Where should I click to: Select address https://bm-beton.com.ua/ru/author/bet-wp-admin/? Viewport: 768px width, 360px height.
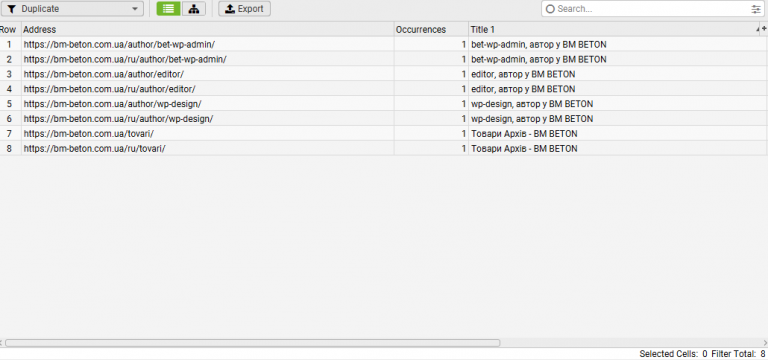coord(125,59)
